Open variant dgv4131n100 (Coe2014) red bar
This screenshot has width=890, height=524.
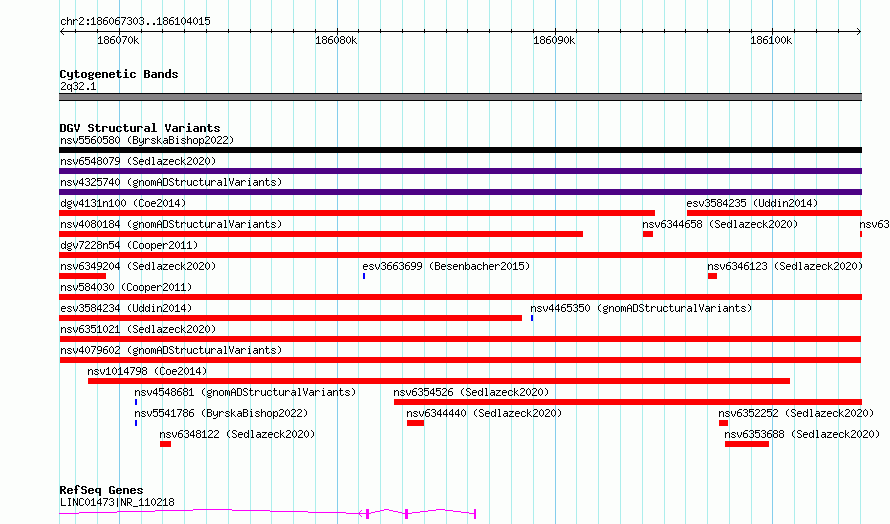(357, 213)
